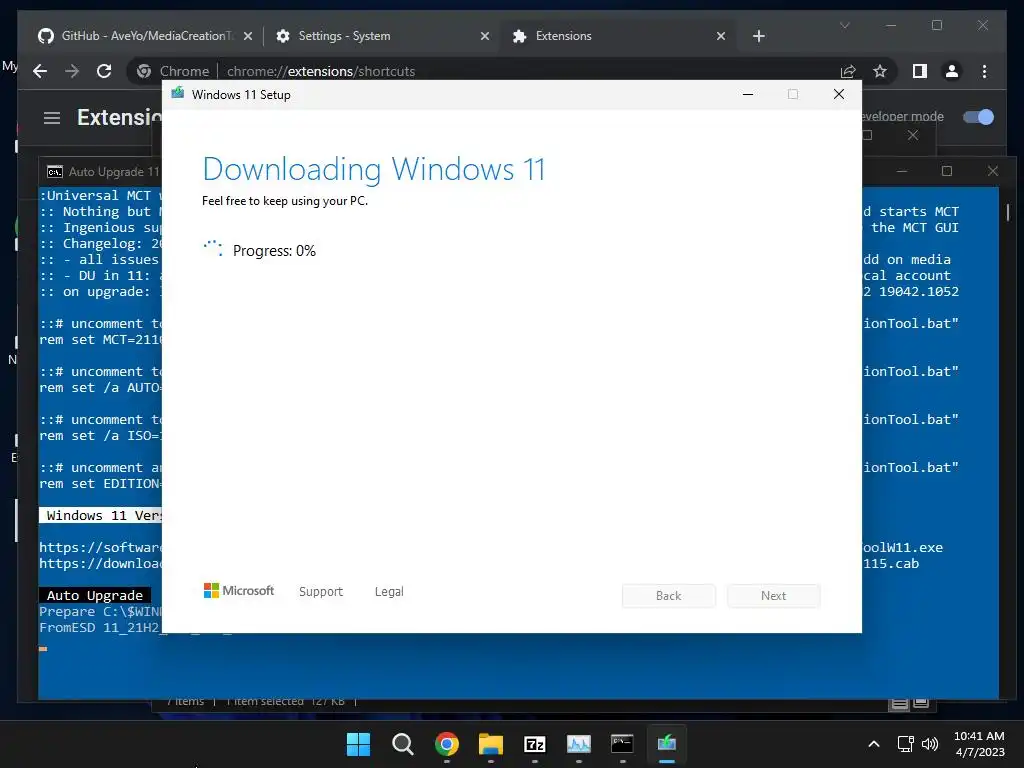
Task: Go back in Chrome
Action: [40, 71]
